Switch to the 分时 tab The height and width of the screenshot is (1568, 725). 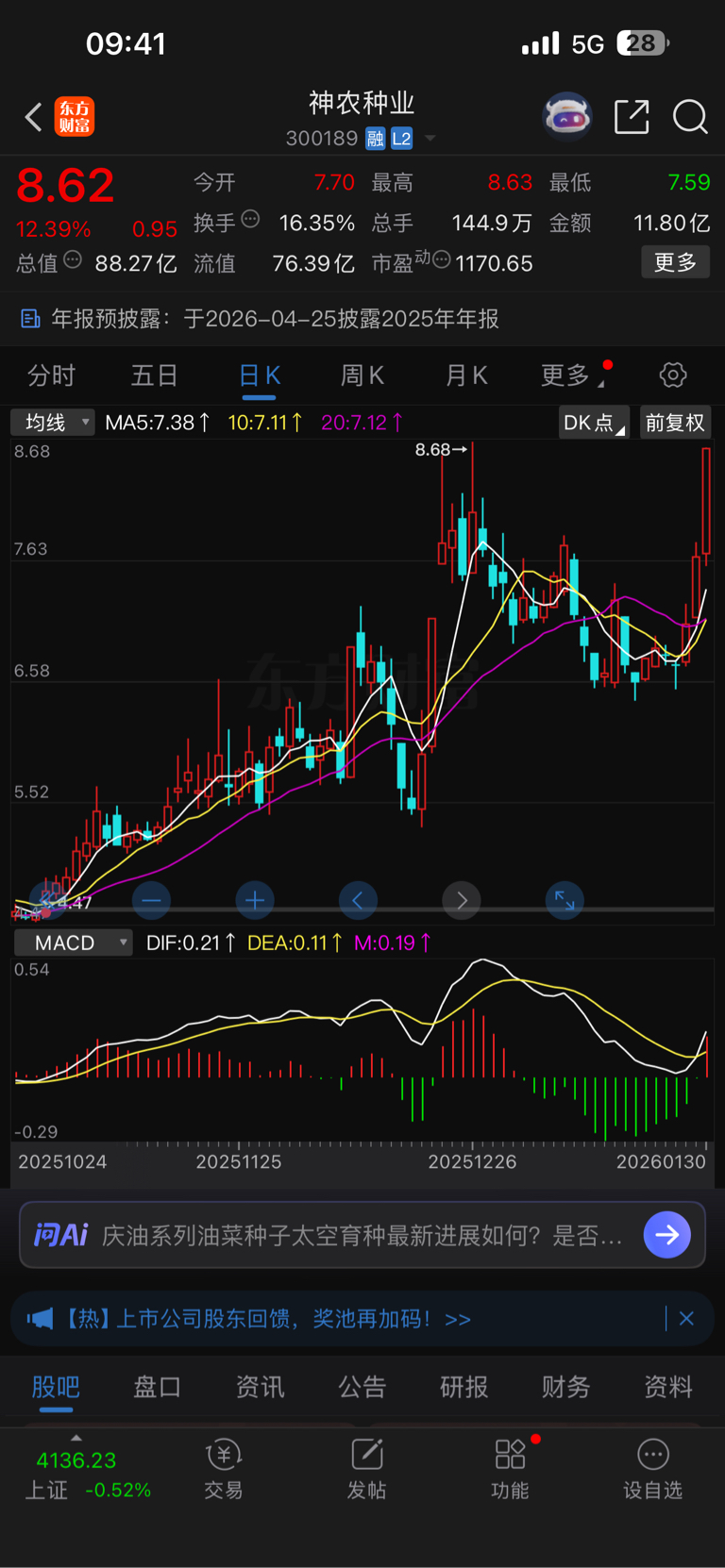tap(51, 375)
